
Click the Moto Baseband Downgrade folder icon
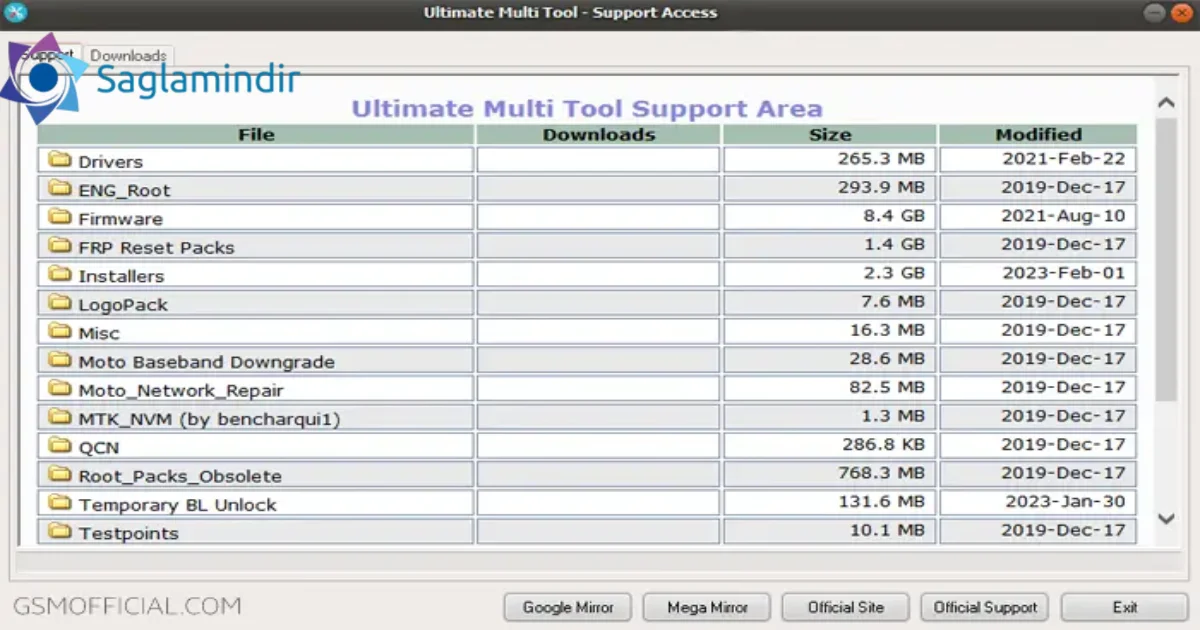click(x=61, y=360)
